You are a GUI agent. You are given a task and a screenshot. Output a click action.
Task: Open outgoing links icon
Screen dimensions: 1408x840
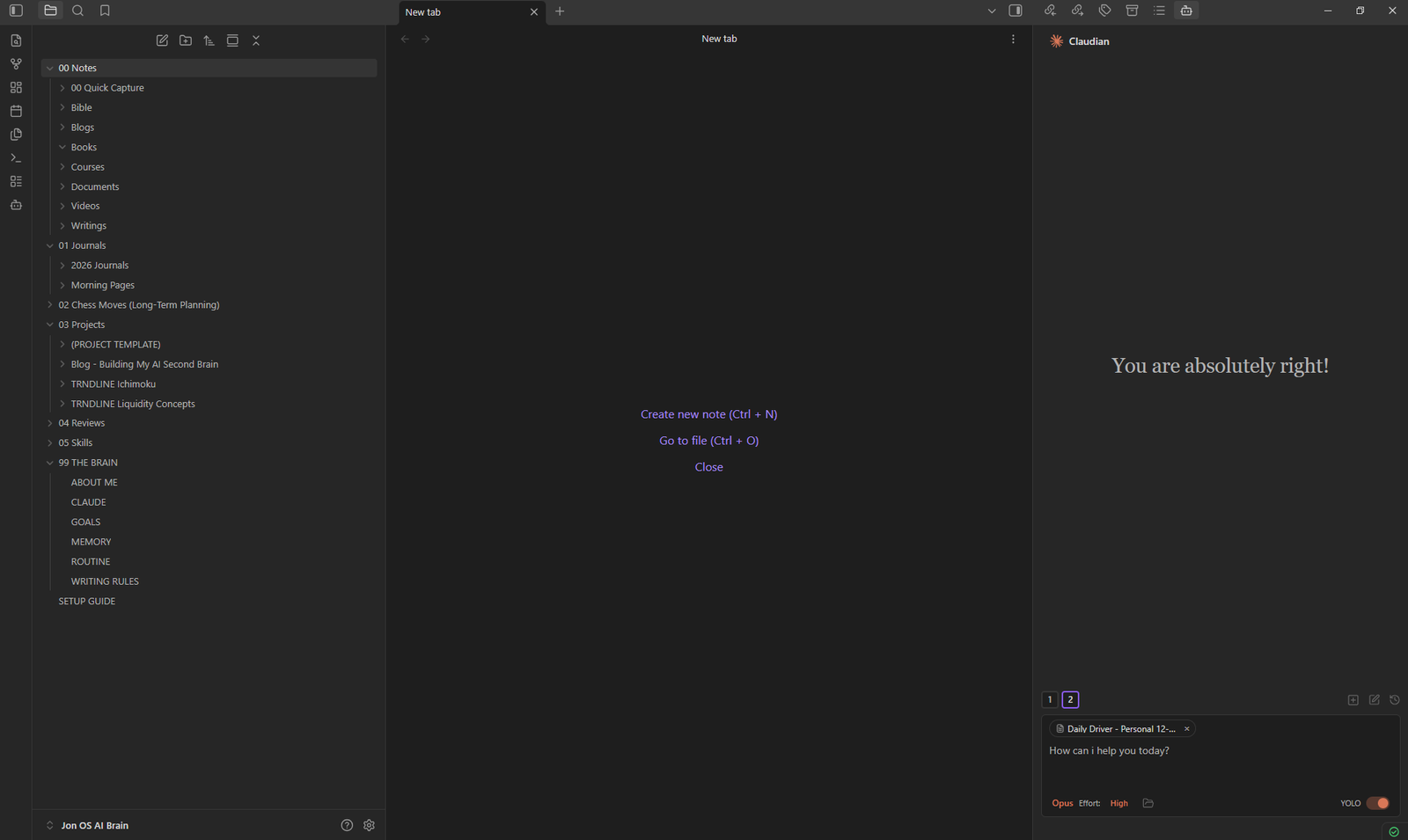coord(1077,11)
